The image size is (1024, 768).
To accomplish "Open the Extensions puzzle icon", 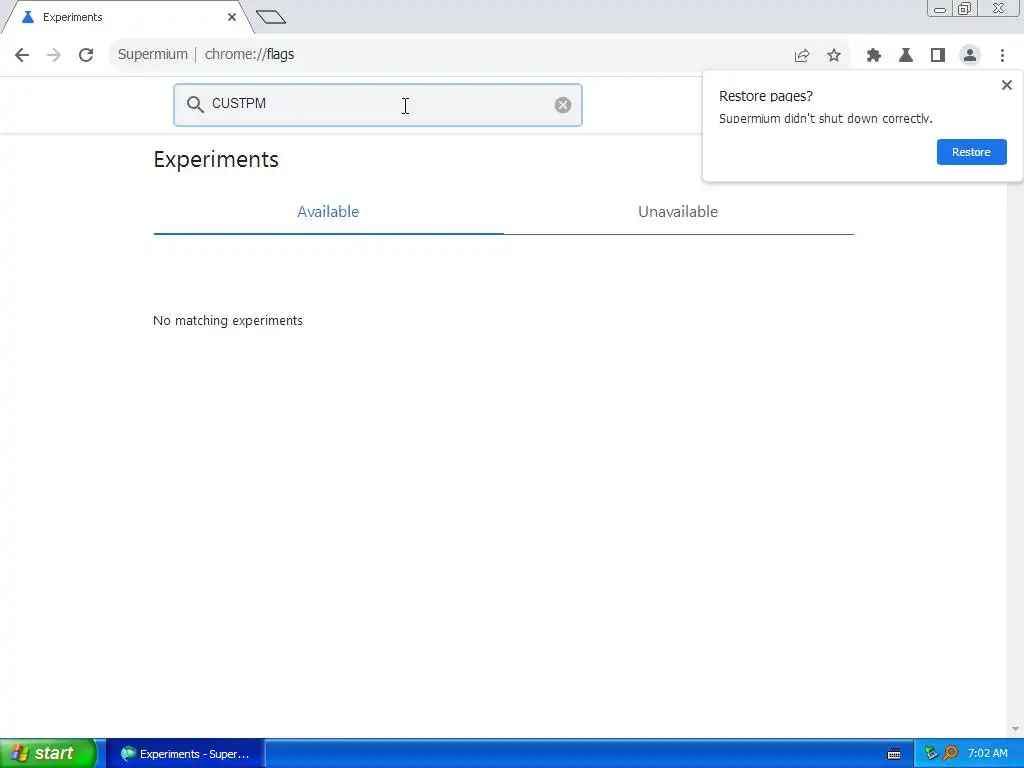I will (x=874, y=56).
